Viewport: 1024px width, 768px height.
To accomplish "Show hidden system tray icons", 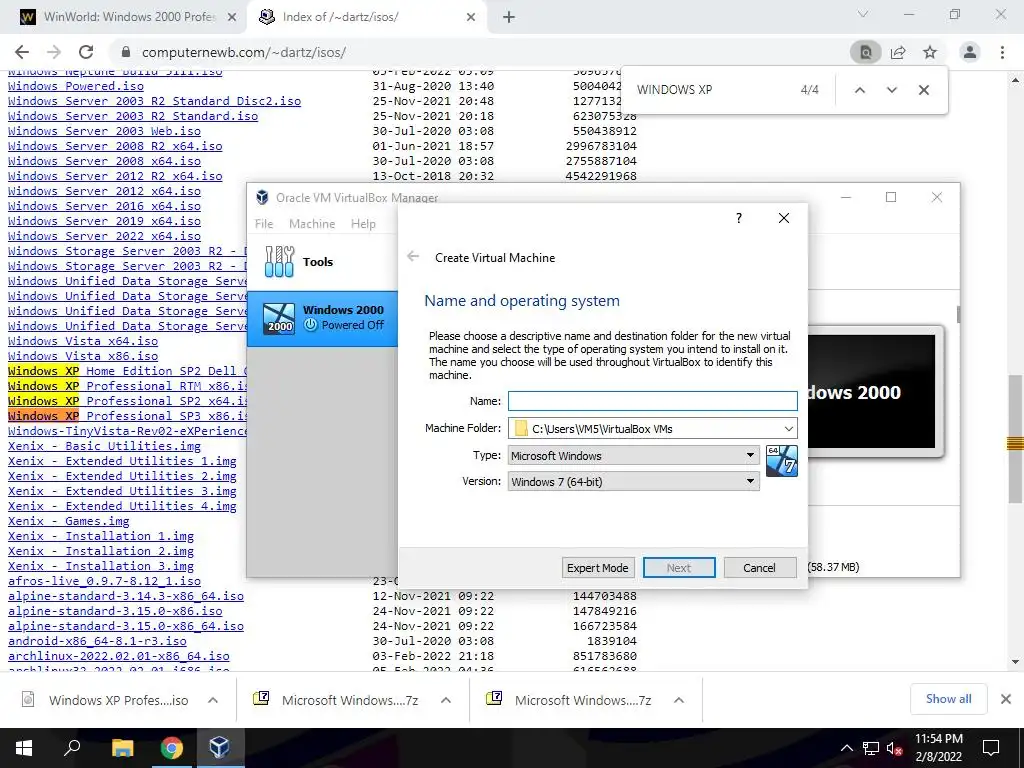I will 846,748.
